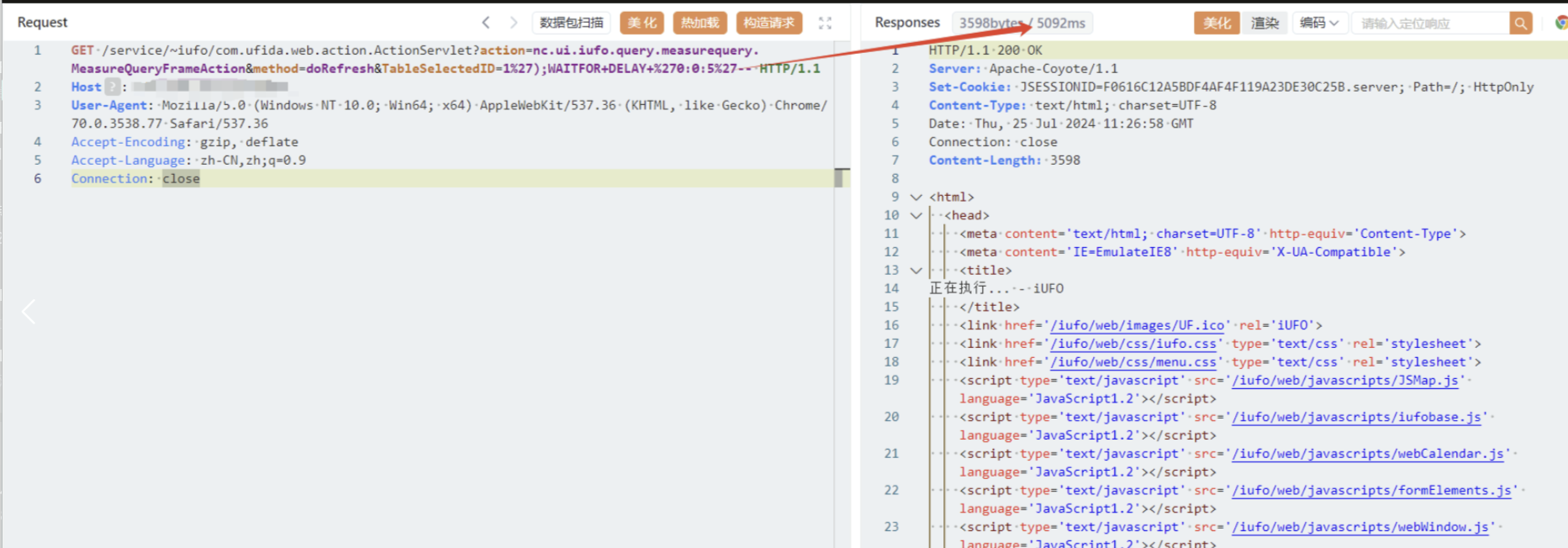Screen dimensions: 1568x548
Task: Click '正在执行...--iUFO' title text
Action: [x=996, y=288]
